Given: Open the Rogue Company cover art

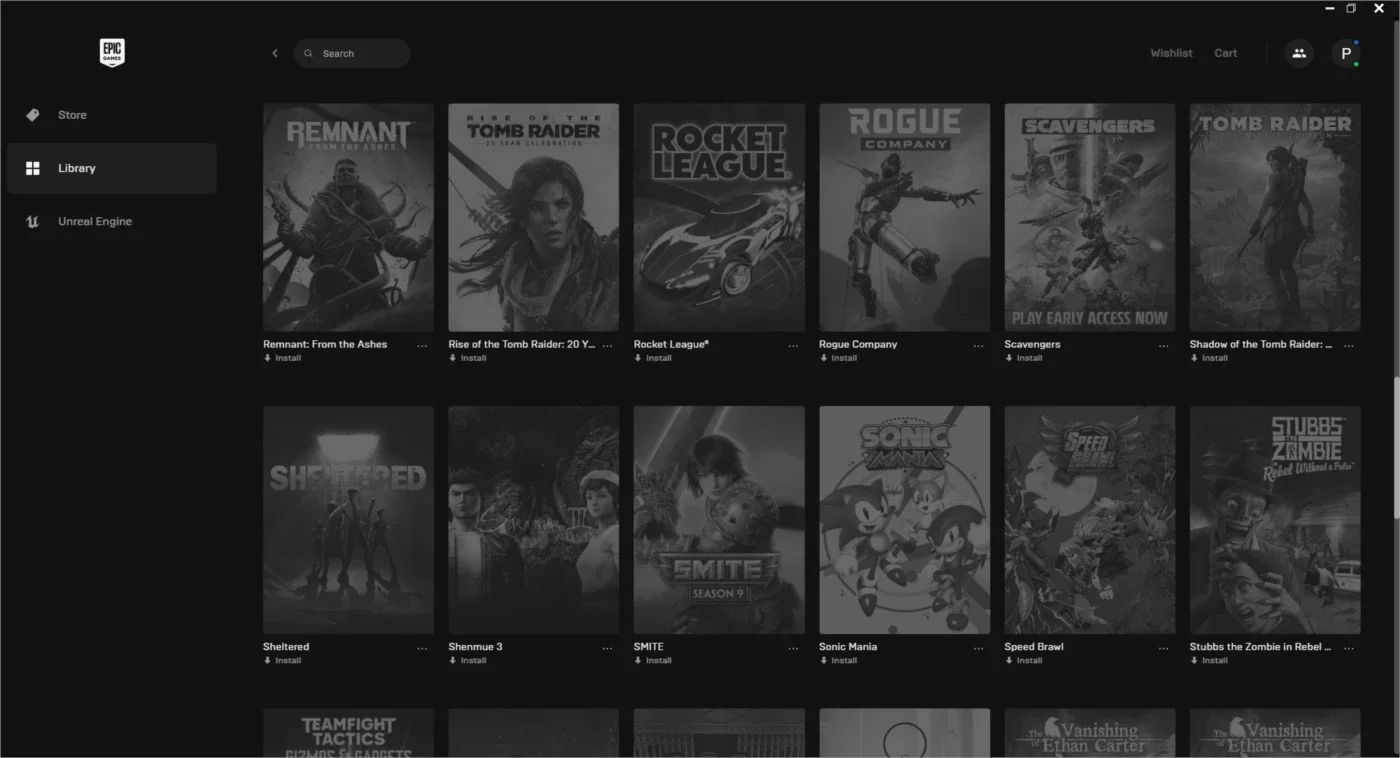Looking at the screenshot, I should point(904,217).
